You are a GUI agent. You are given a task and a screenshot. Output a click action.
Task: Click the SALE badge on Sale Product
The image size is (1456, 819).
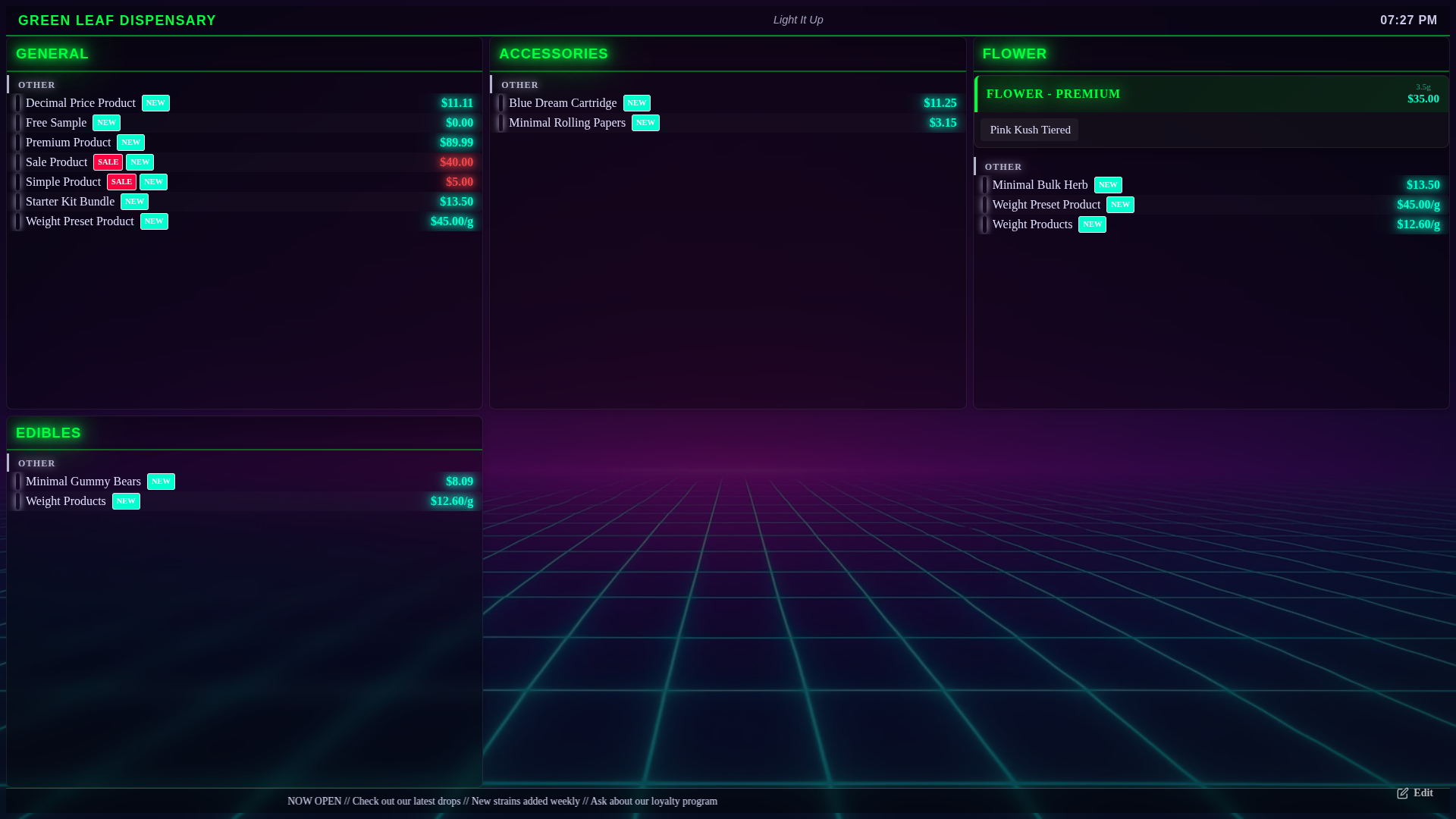108,162
